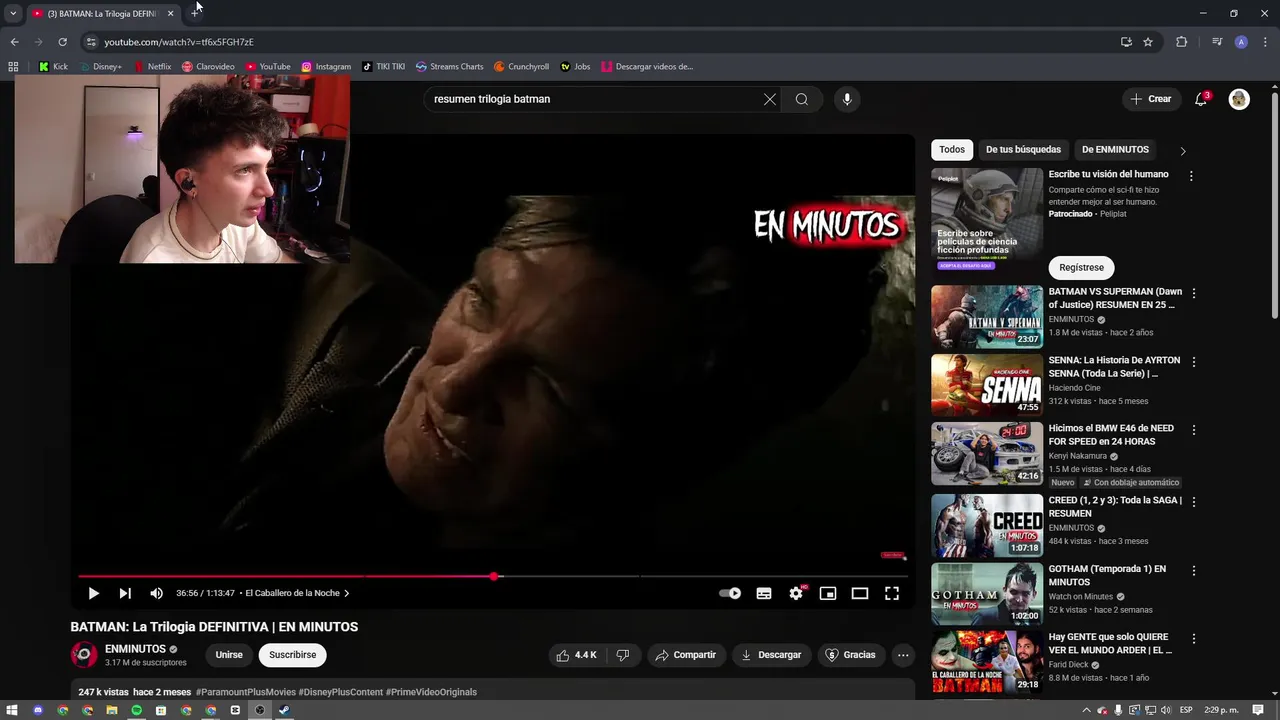Select the Todos filter chip
The width and height of the screenshot is (1280, 720).
[x=952, y=150]
